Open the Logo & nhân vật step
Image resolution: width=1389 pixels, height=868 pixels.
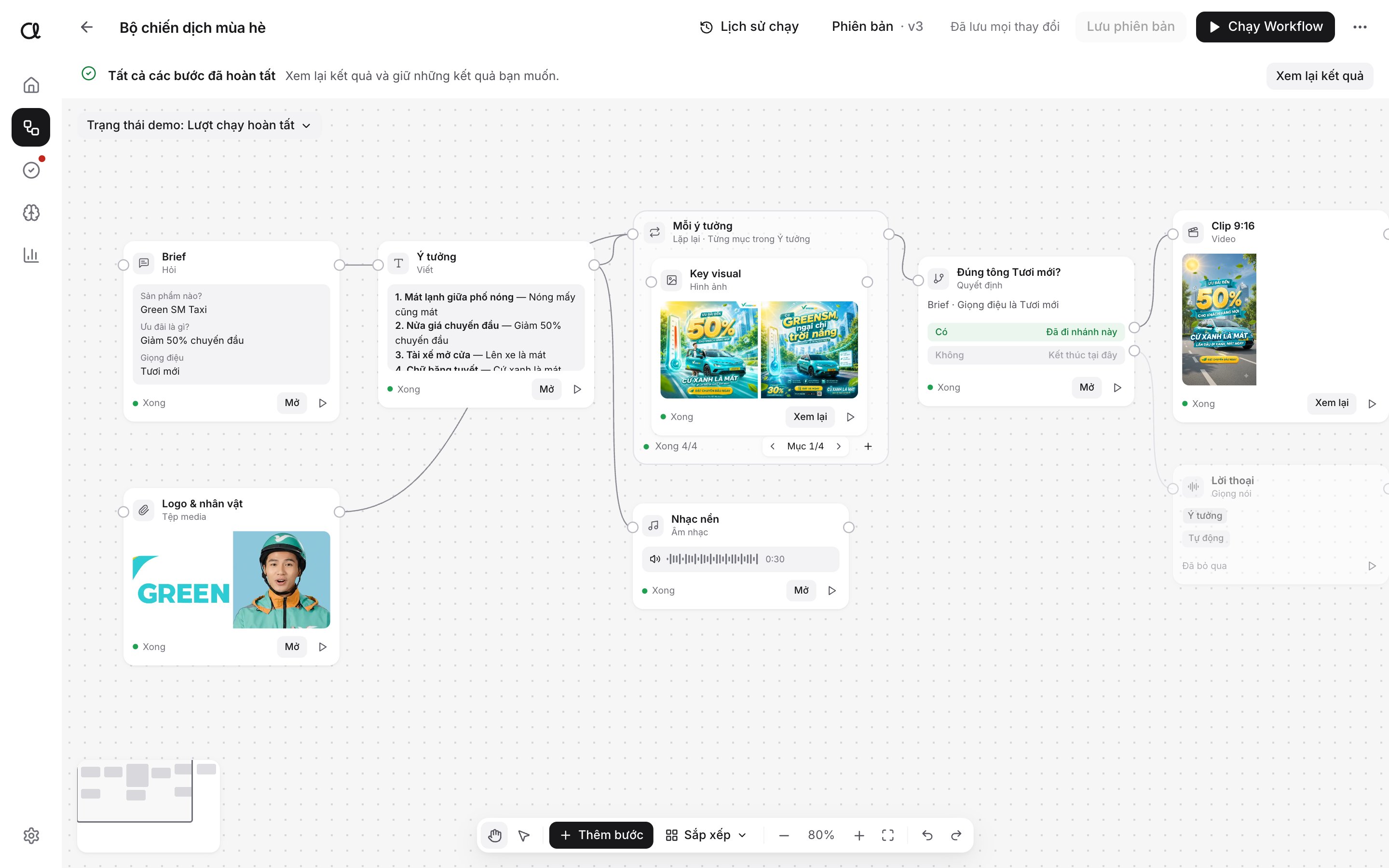point(292,646)
